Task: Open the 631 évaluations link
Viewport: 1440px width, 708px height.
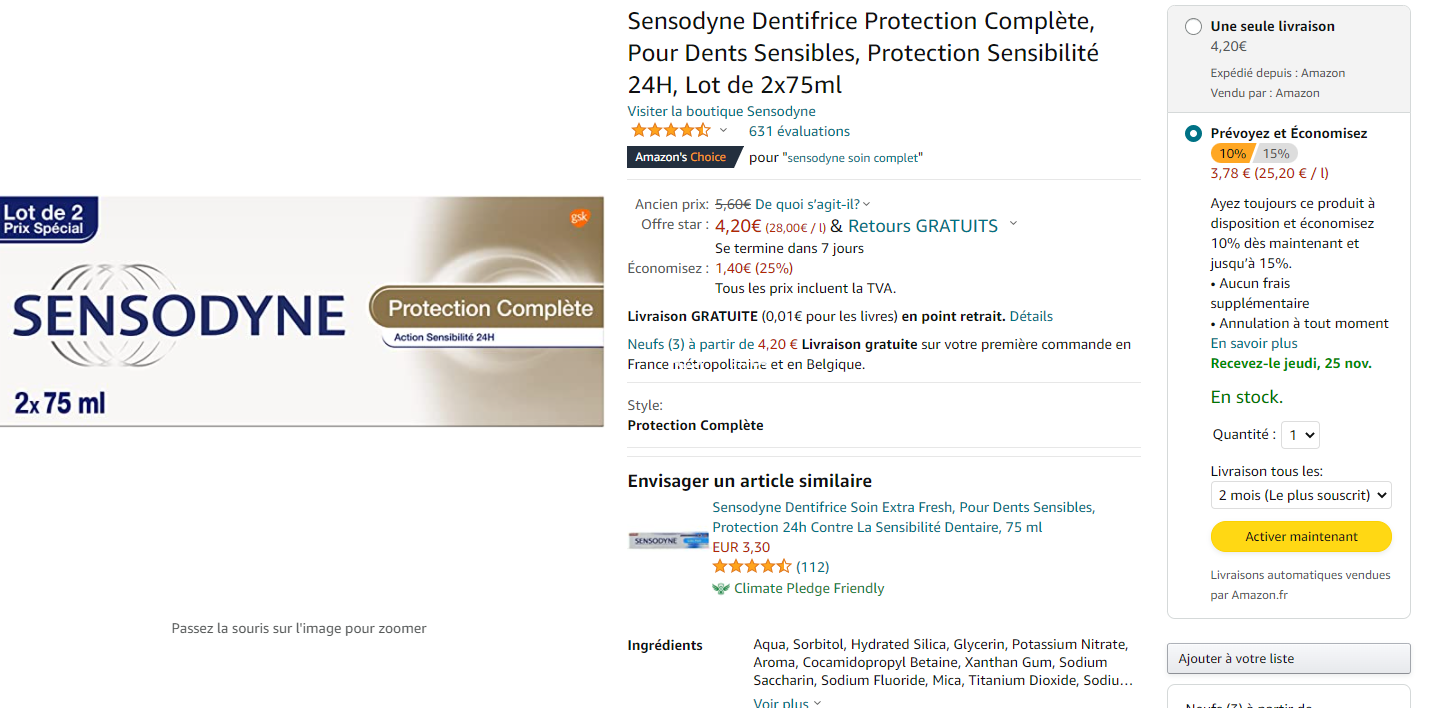Action: [799, 131]
